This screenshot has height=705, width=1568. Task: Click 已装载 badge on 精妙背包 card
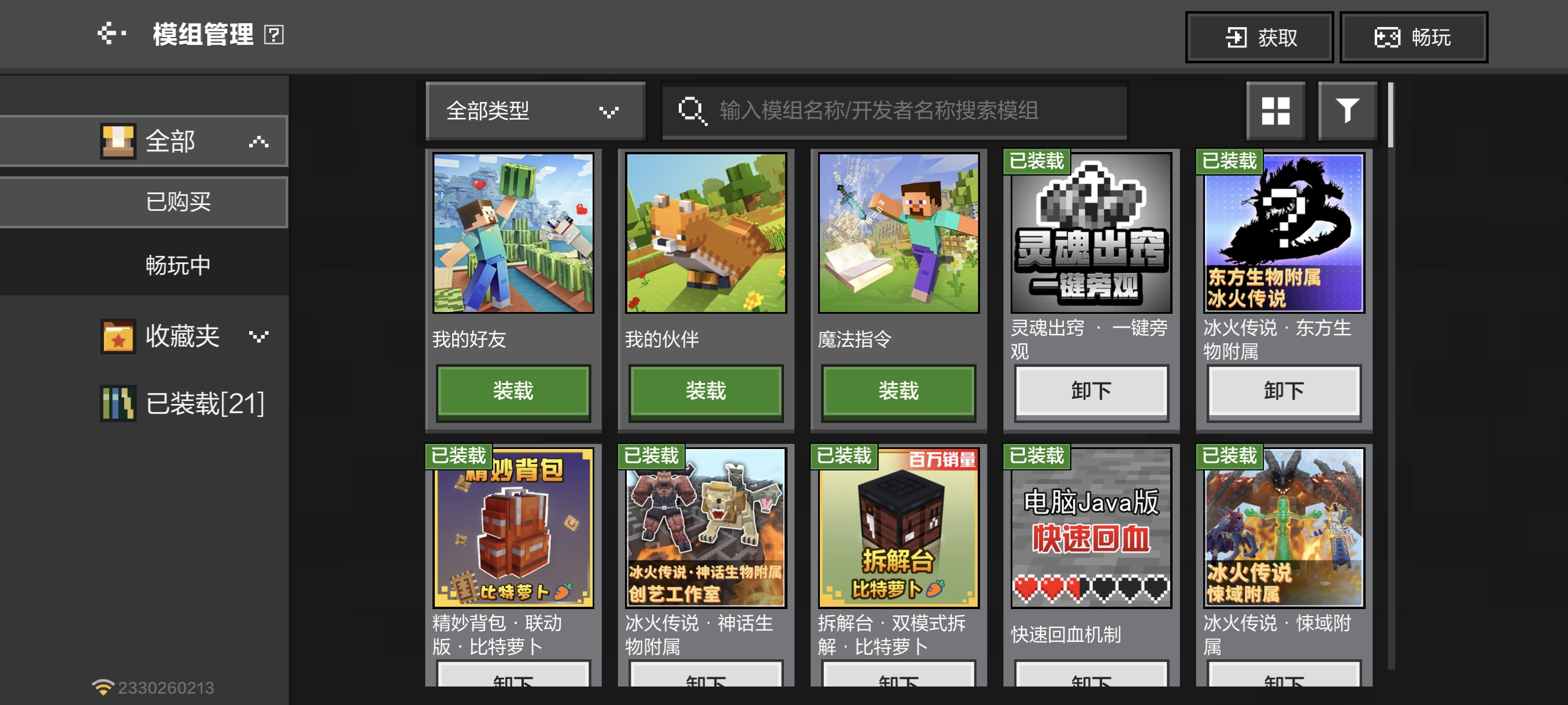point(458,456)
